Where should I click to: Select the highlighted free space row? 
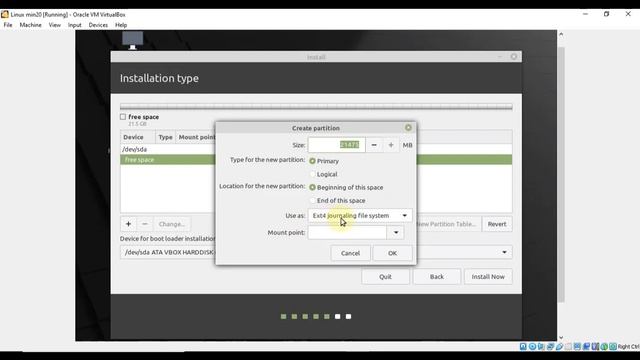167,160
